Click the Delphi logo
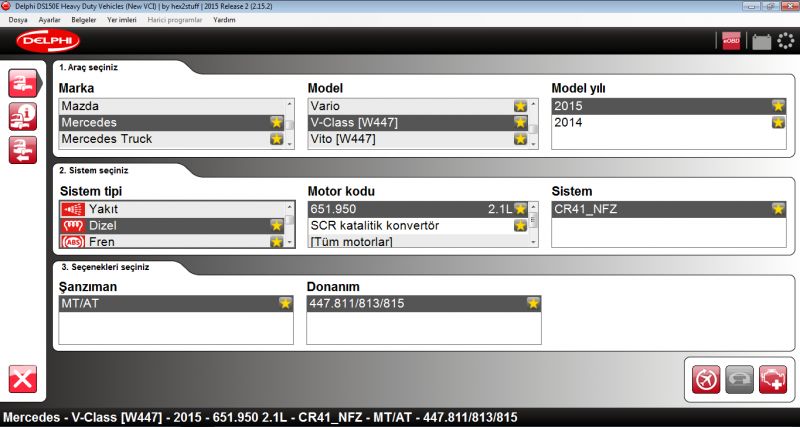Viewport: 800px width, 427px height. coord(48,41)
